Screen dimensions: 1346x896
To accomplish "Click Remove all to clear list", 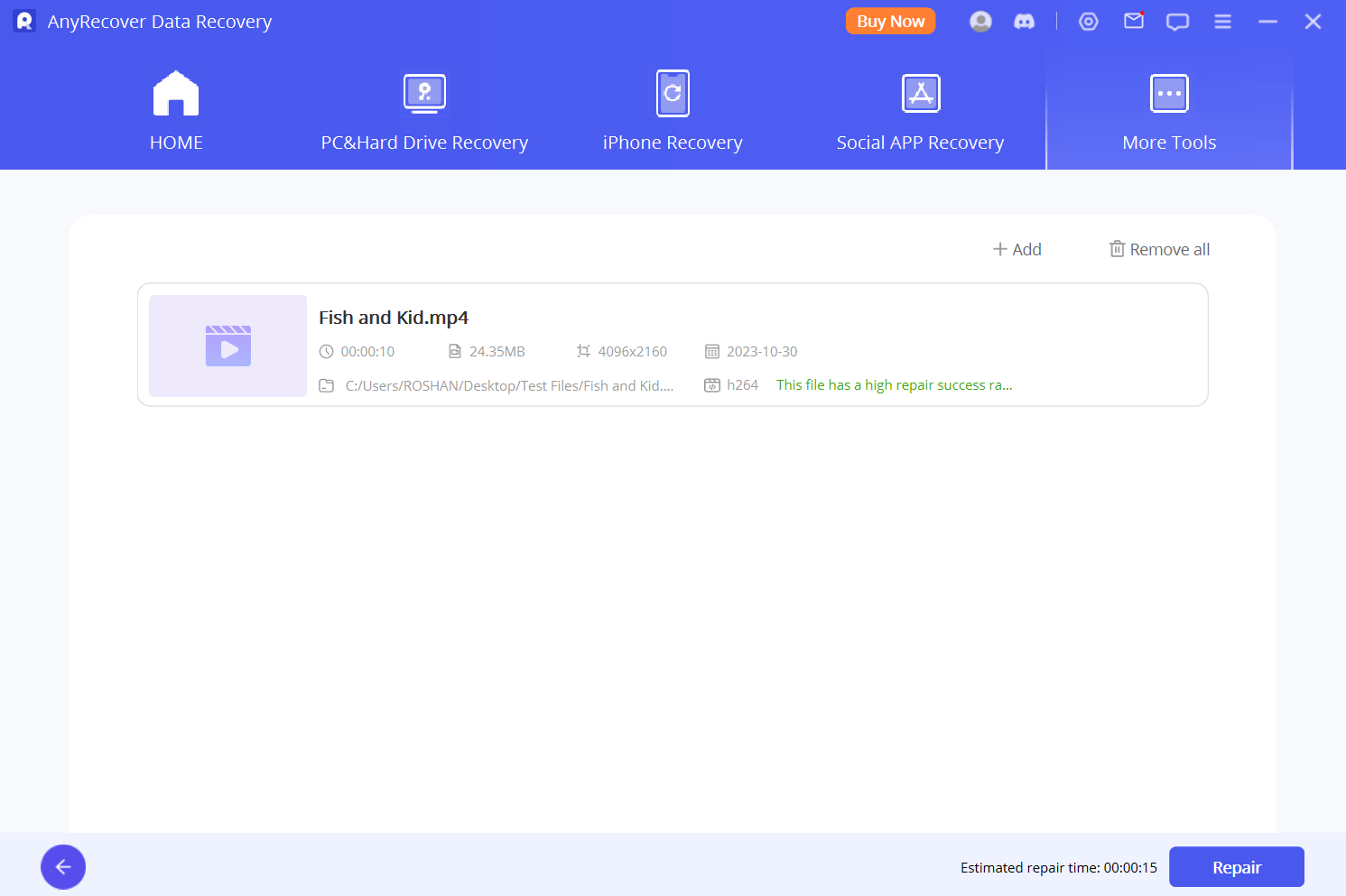I will (1159, 250).
